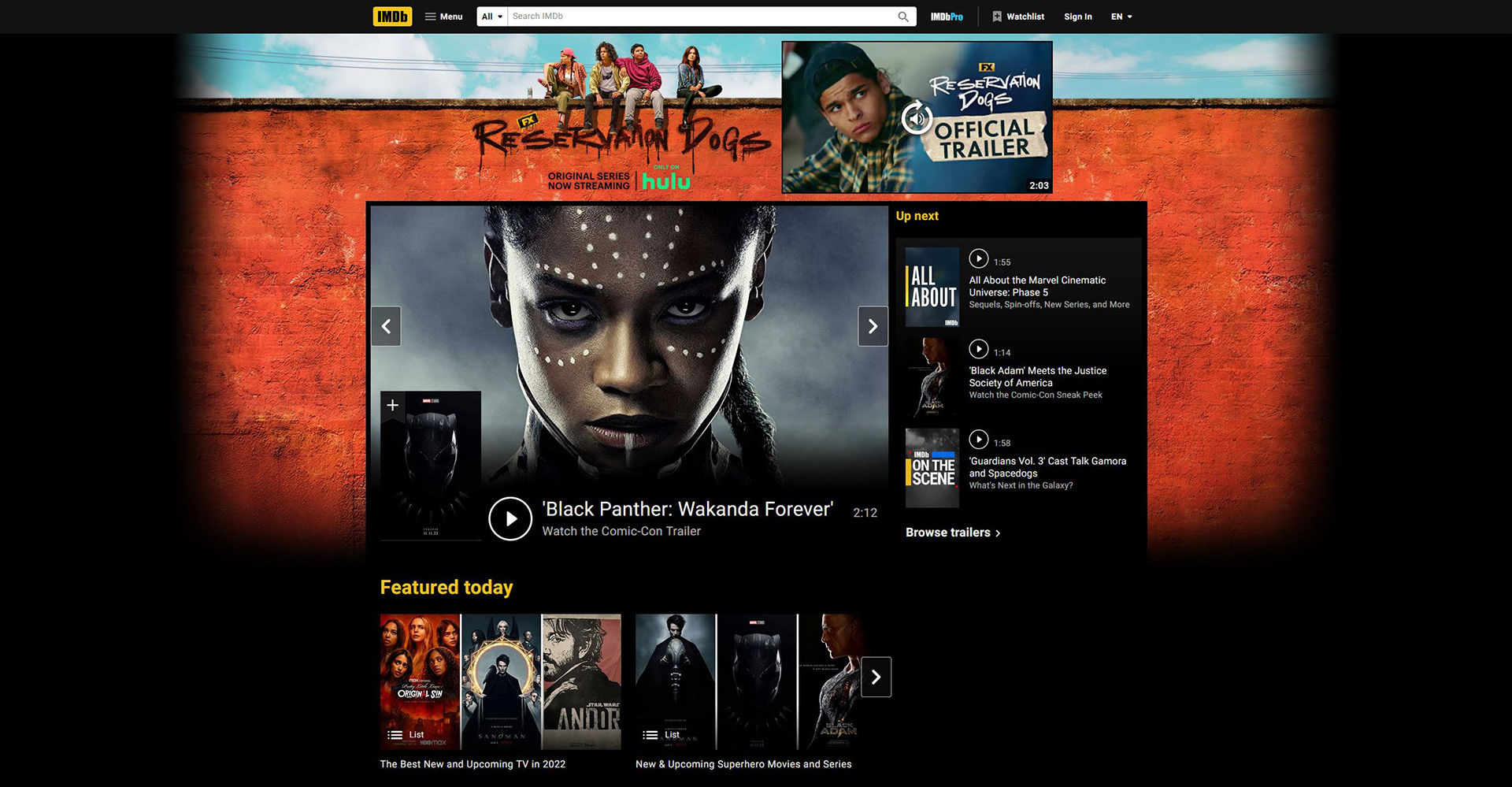Viewport: 1512px width, 787px height.
Task: Open 'Guardians Vol. 3' Cast Talk Gamora title
Action: tap(1047, 467)
